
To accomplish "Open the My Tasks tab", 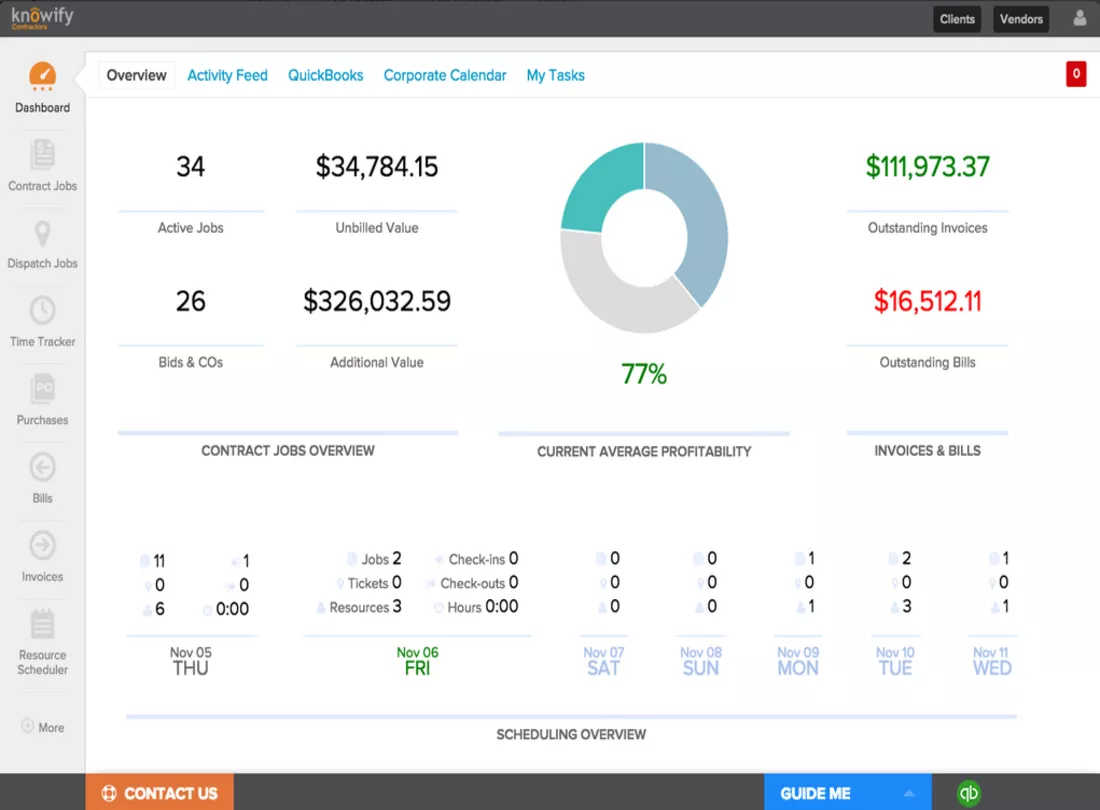I will tap(556, 75).
